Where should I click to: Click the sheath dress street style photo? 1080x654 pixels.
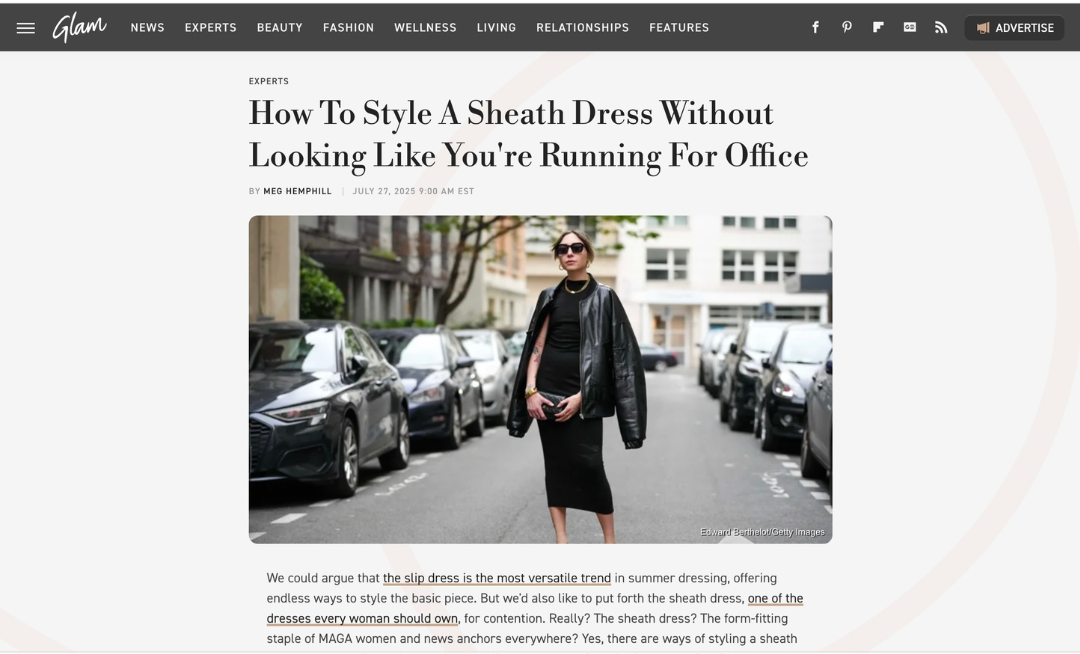pyautogui.click(x=541, y=379)
